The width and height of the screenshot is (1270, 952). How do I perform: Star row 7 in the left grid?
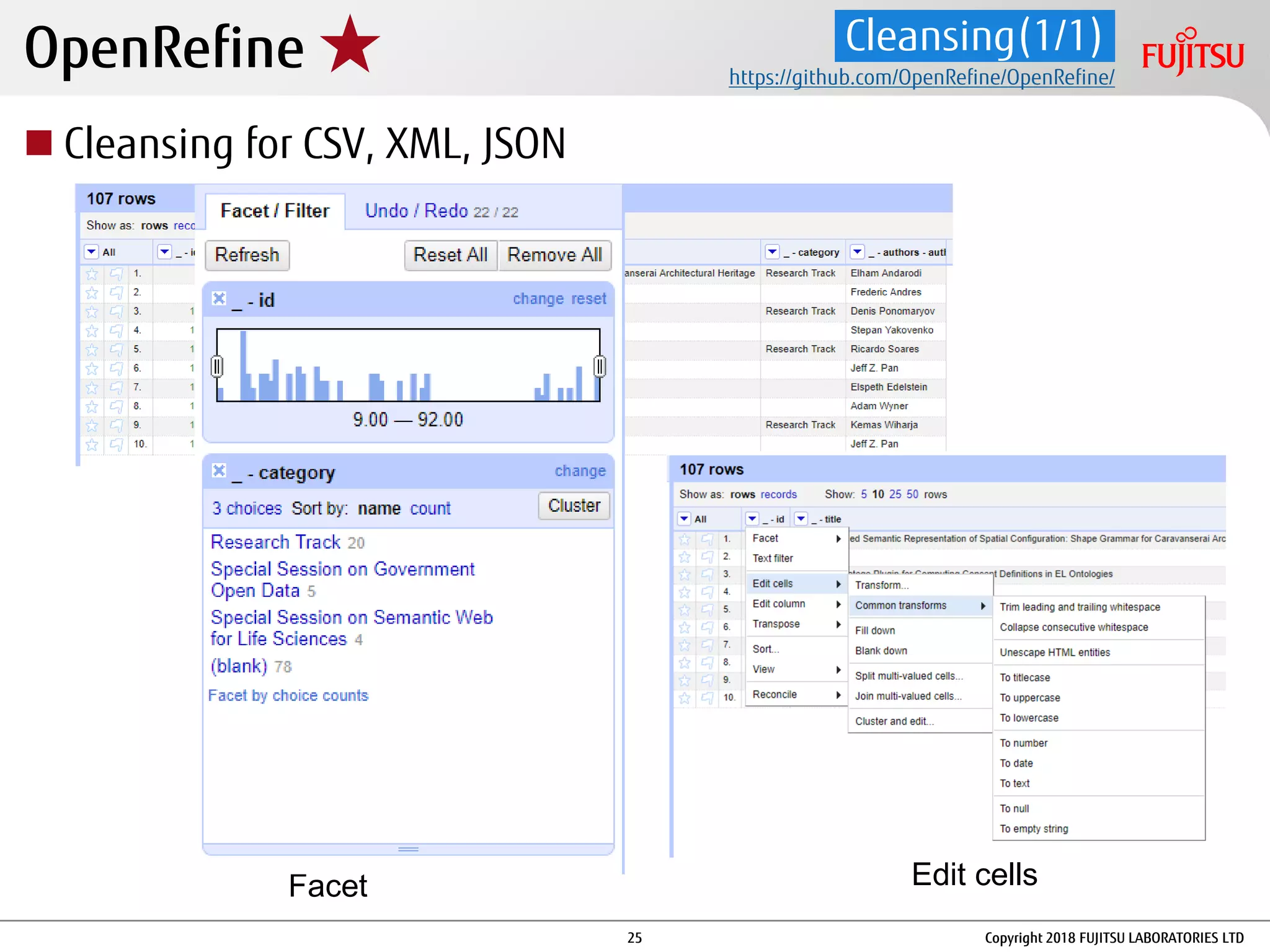(92, 387)
